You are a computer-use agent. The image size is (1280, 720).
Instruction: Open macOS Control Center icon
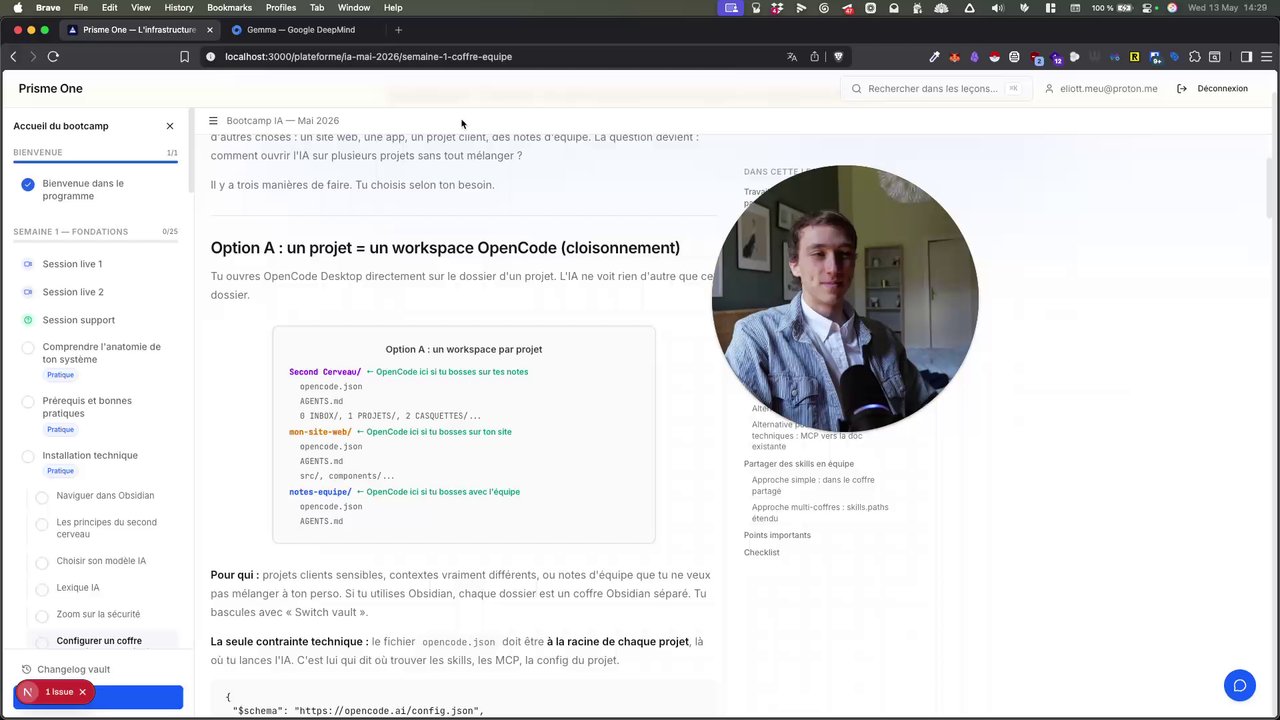click(1149, 8)
